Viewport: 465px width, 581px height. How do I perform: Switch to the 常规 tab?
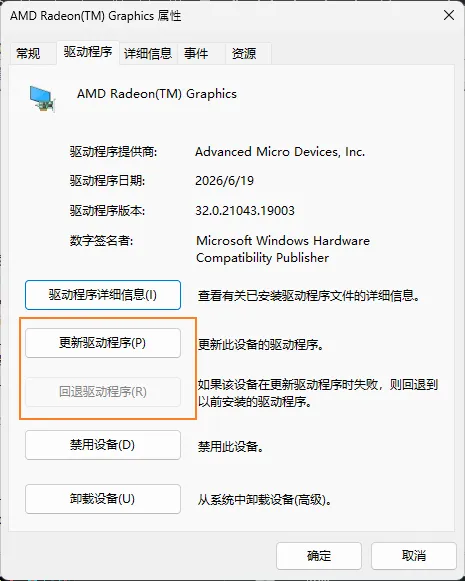(x=28, y=54)
